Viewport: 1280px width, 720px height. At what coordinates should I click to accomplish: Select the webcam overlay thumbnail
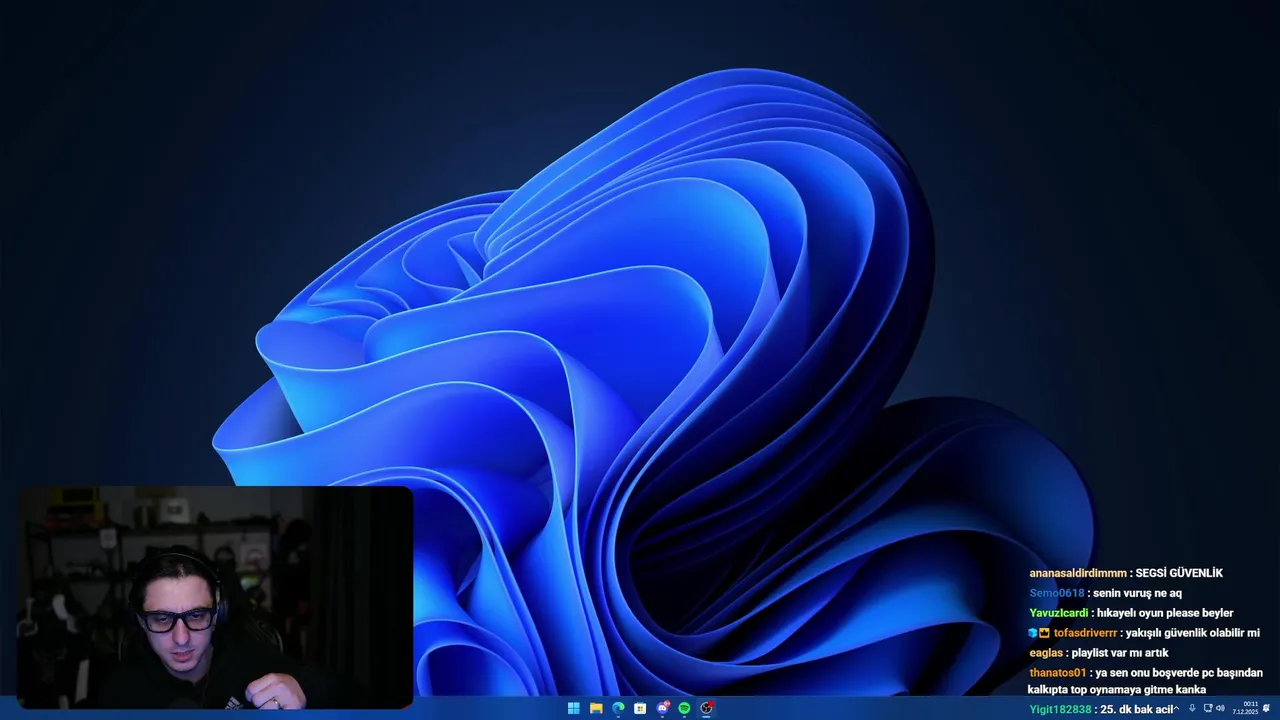(x=215, y=597)
